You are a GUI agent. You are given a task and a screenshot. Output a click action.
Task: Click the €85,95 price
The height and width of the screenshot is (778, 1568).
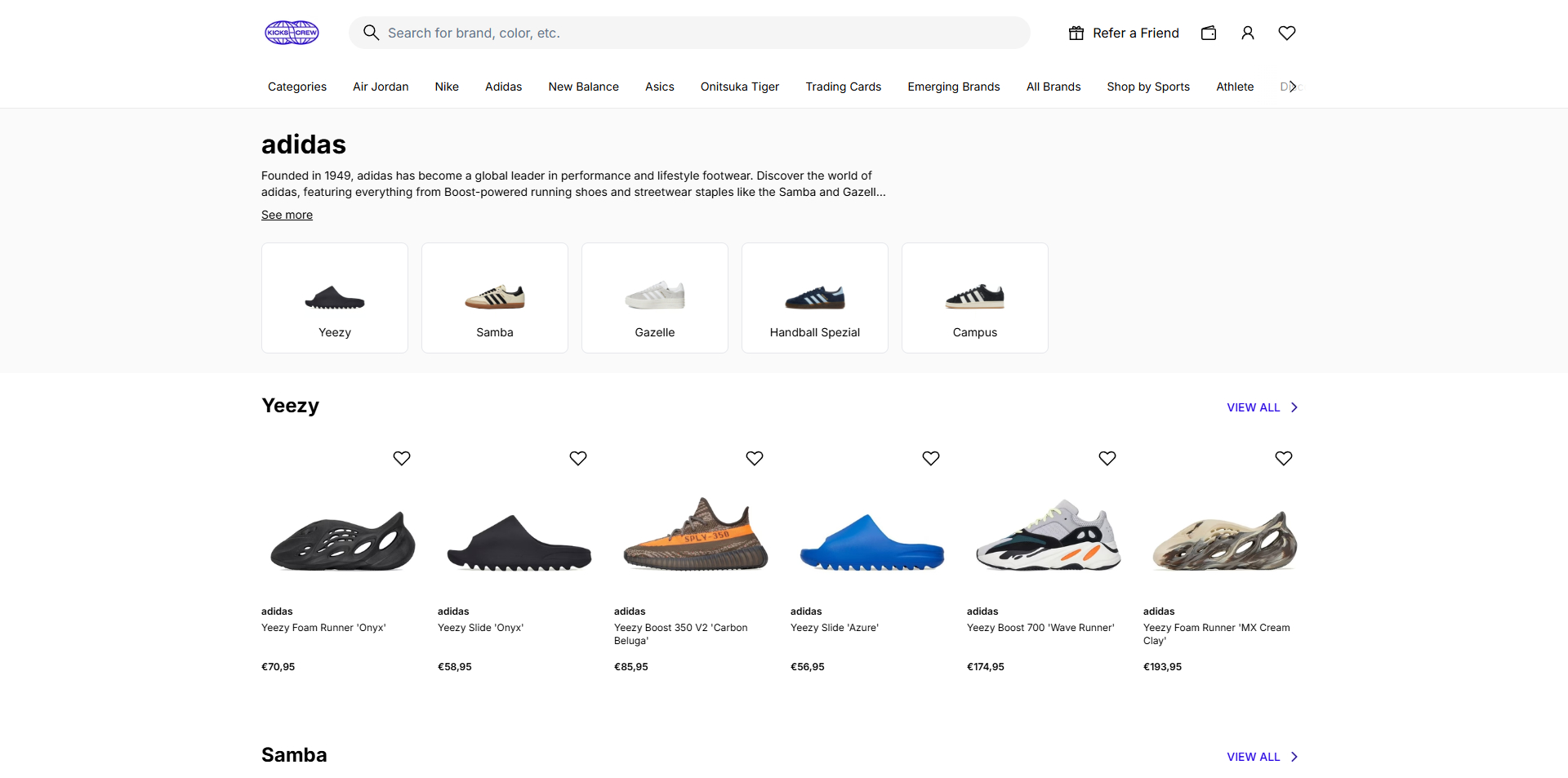click(631, 667)
